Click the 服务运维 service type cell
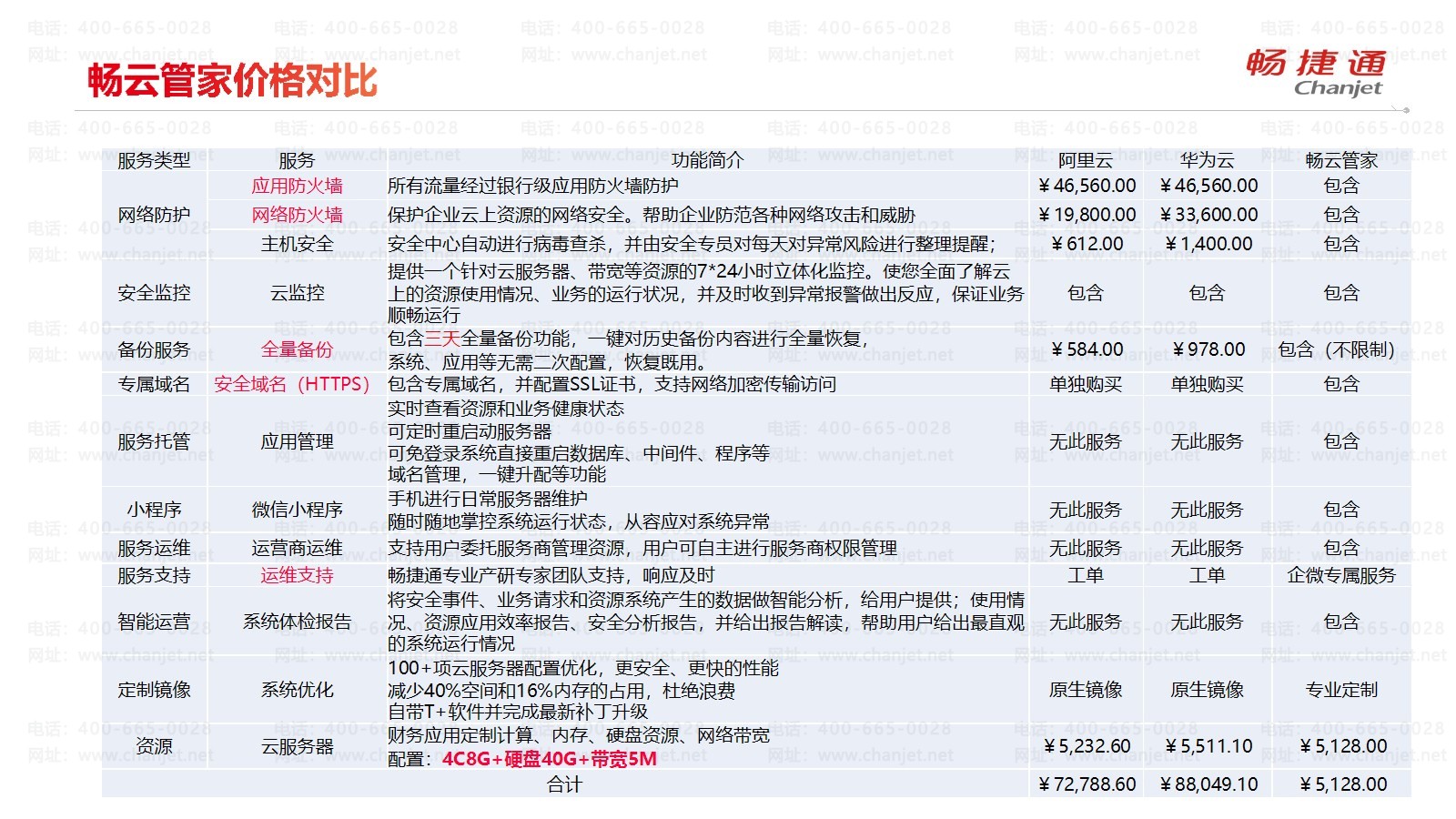 coord(154,549)
